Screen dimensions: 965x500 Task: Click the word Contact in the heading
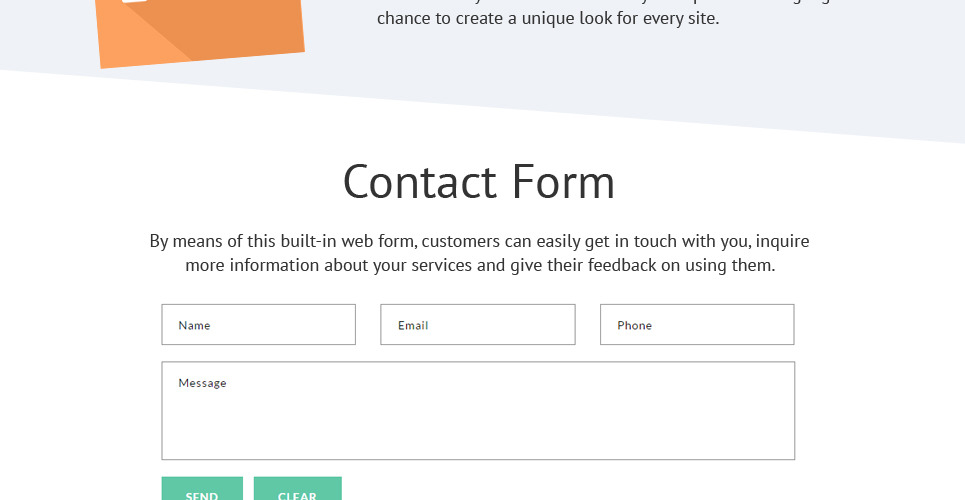coord(419,183)
